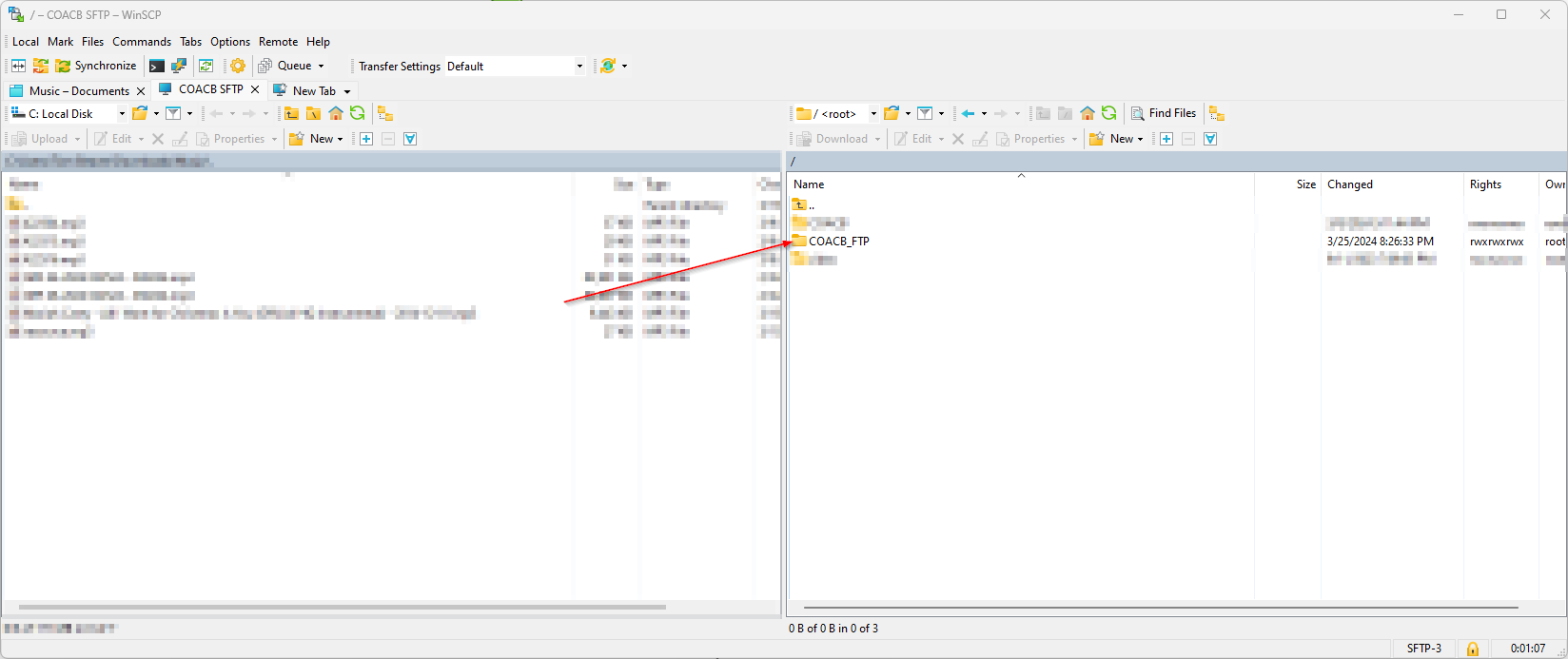Click the SFTP lock status icon
The image size is (1568, 659).
click(x=1473, y=649)
